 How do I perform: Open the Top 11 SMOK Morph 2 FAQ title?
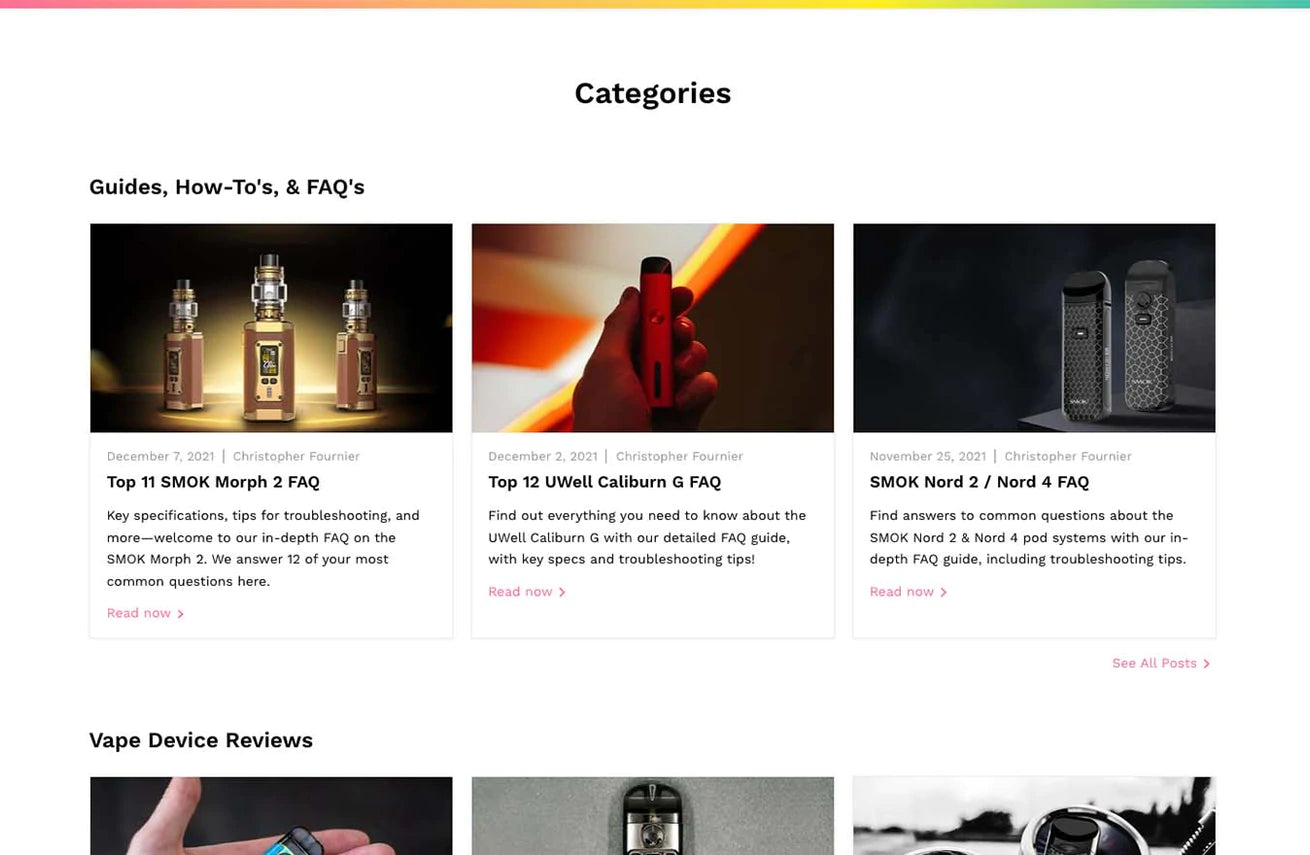(213, 482)
